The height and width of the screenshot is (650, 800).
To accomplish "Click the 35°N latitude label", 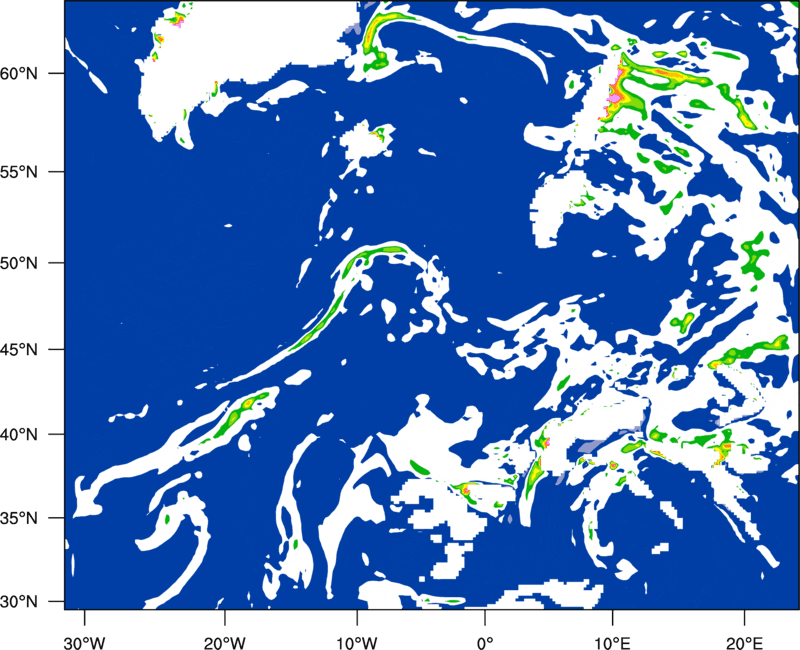I will pyautogui.click(x=19, y=518).
